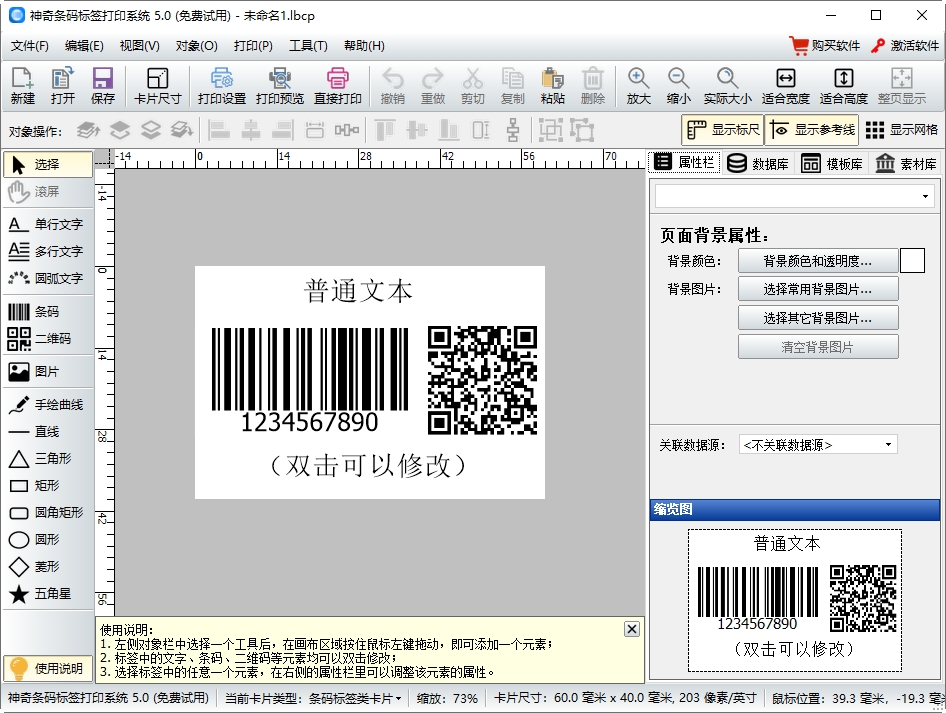Close the 使用说明 instructions panel

click(x=632, y=629)
